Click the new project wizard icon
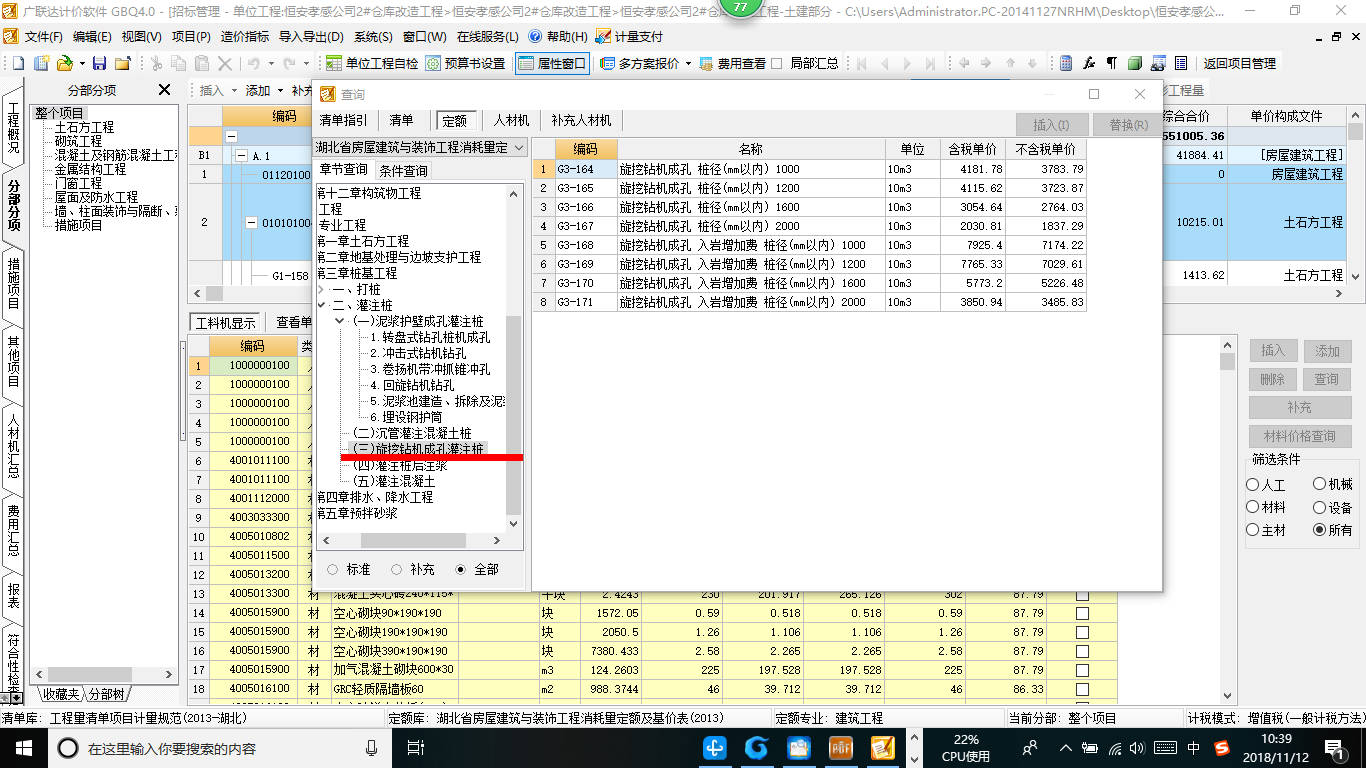Viewport: 1366px width, 768px height. pyautogui.click(x=42, y=63)
